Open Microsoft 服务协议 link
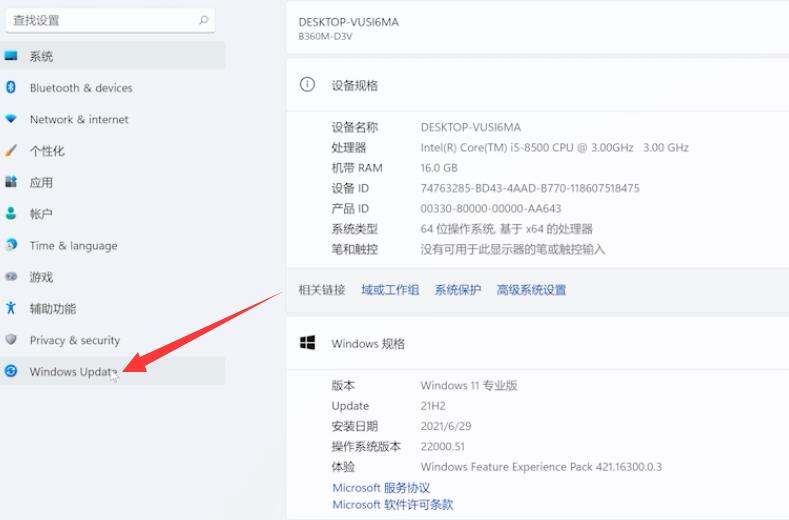The image size is (789, 520). coord(381,488)
